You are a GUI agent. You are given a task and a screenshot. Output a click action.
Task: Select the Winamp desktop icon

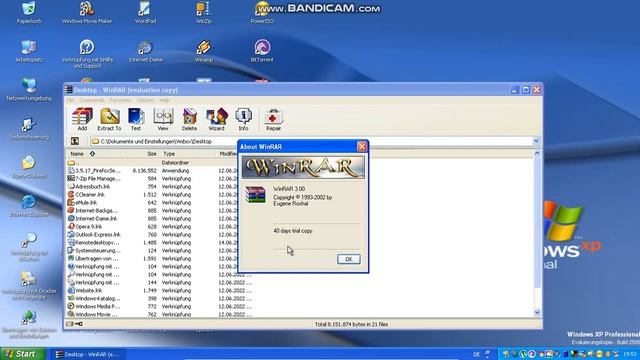(204, 51)
